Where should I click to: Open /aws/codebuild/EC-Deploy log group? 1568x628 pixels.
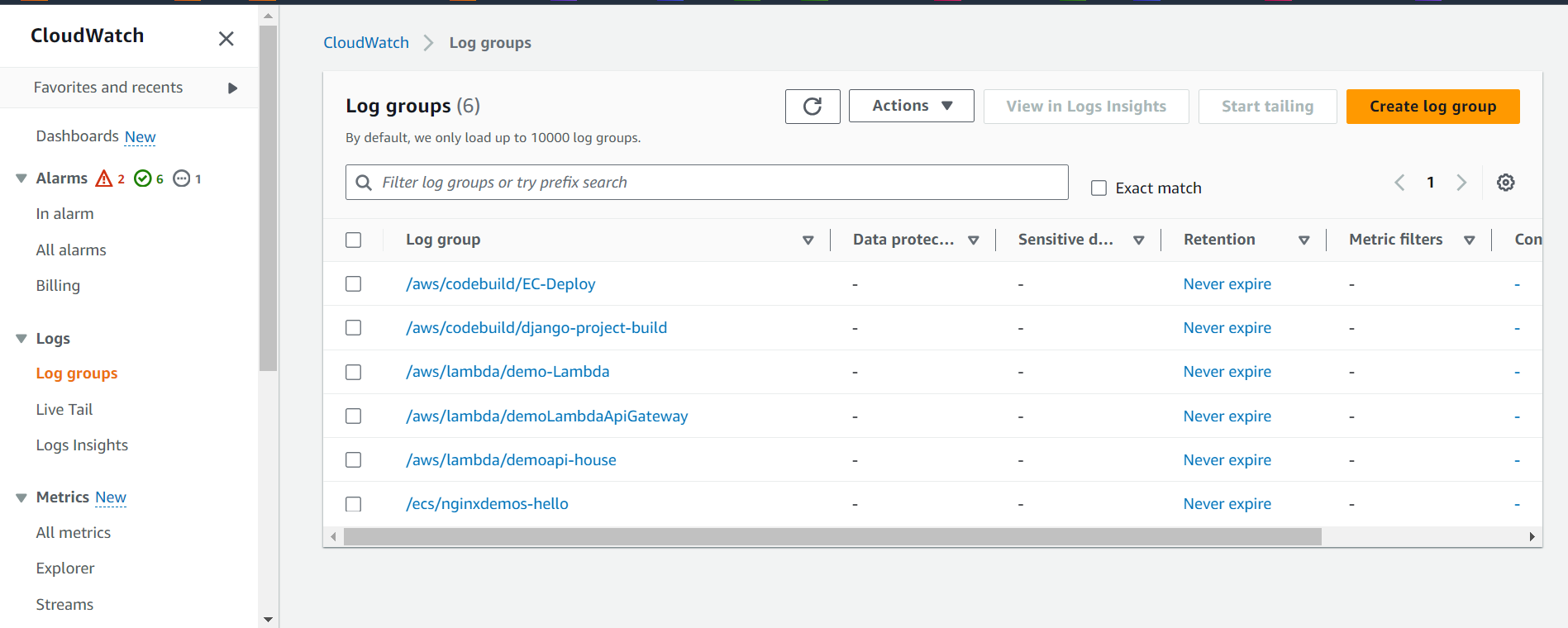tap(501, 284)
